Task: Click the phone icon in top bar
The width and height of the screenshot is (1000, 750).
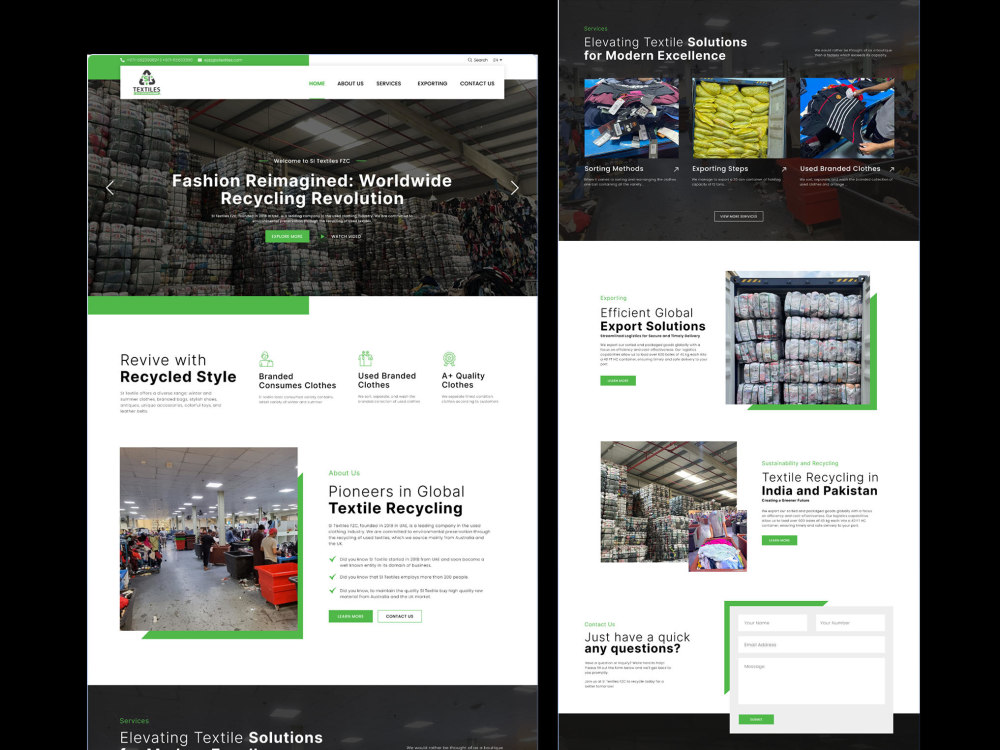Action: pos(122,60)
